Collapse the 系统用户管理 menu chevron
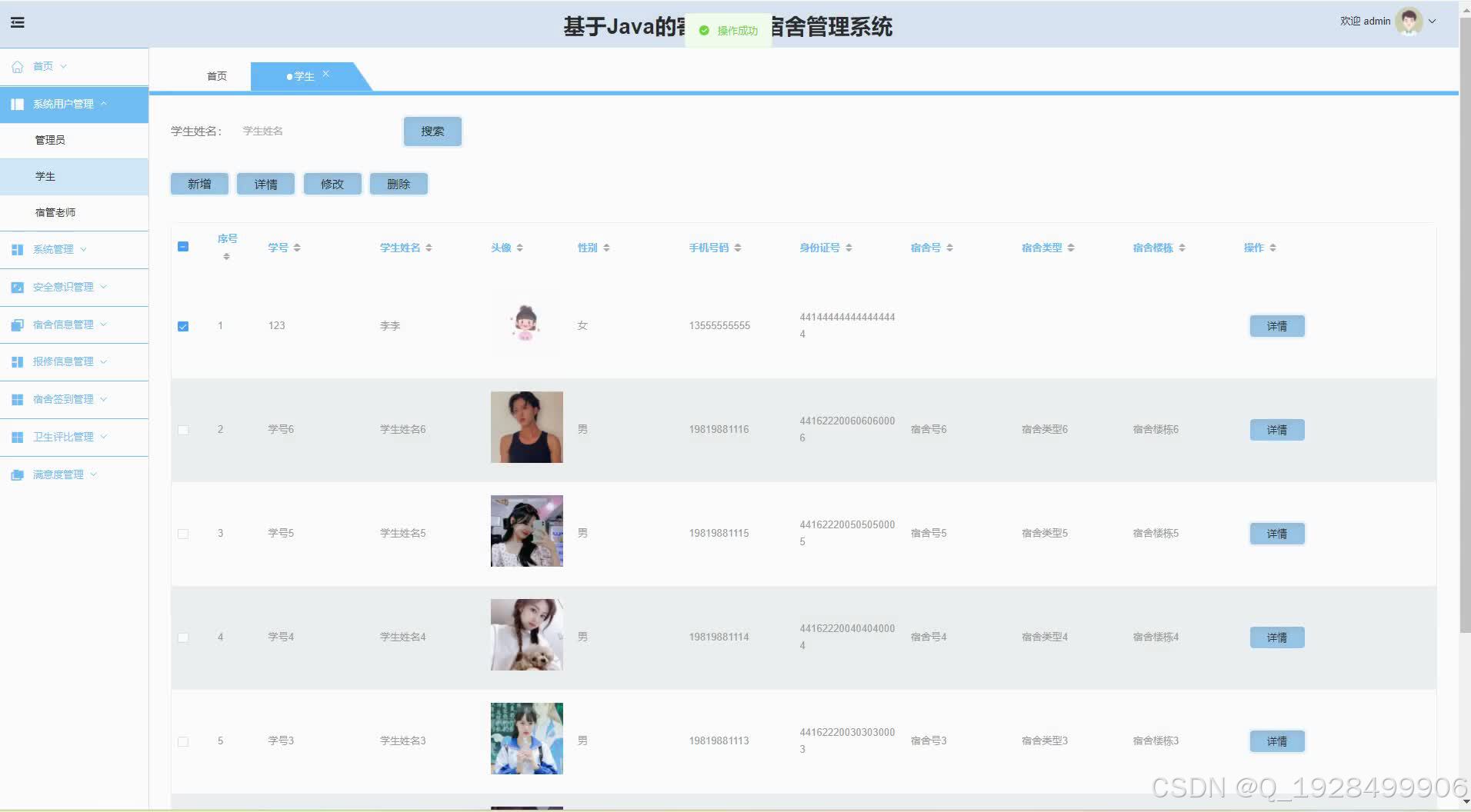 pos(103,104)
